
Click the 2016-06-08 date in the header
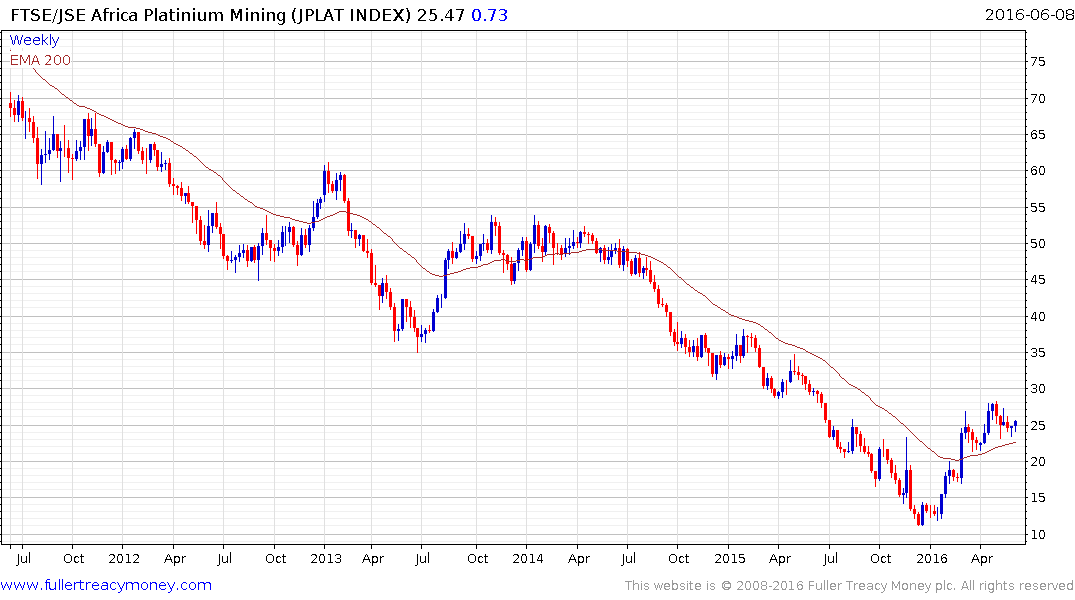point(1026,15)
